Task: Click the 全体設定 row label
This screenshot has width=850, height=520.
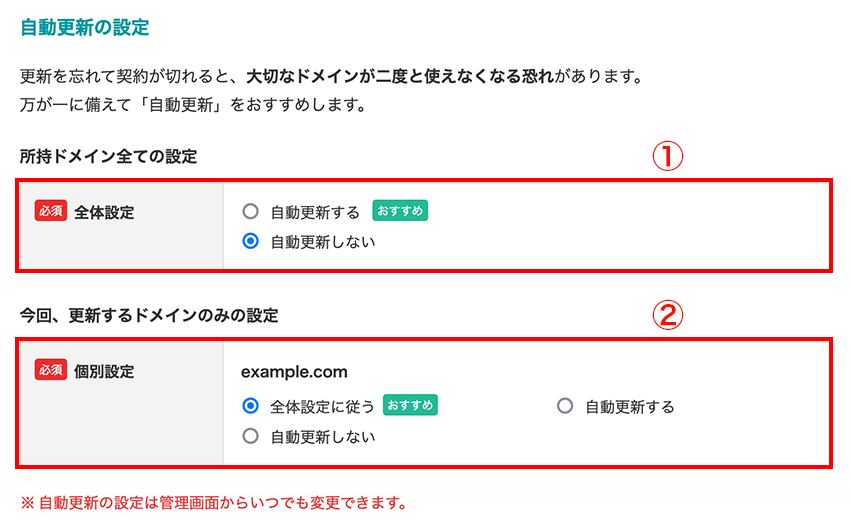Action: click(104, 212)
